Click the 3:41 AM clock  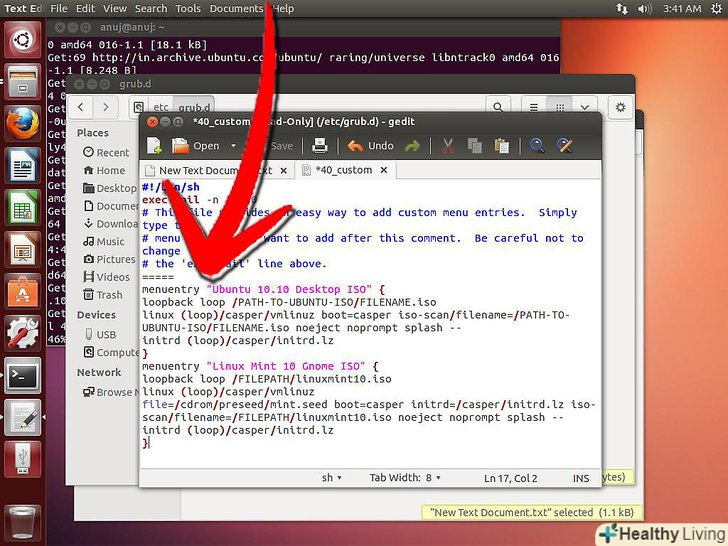click(x=682, y=8)
